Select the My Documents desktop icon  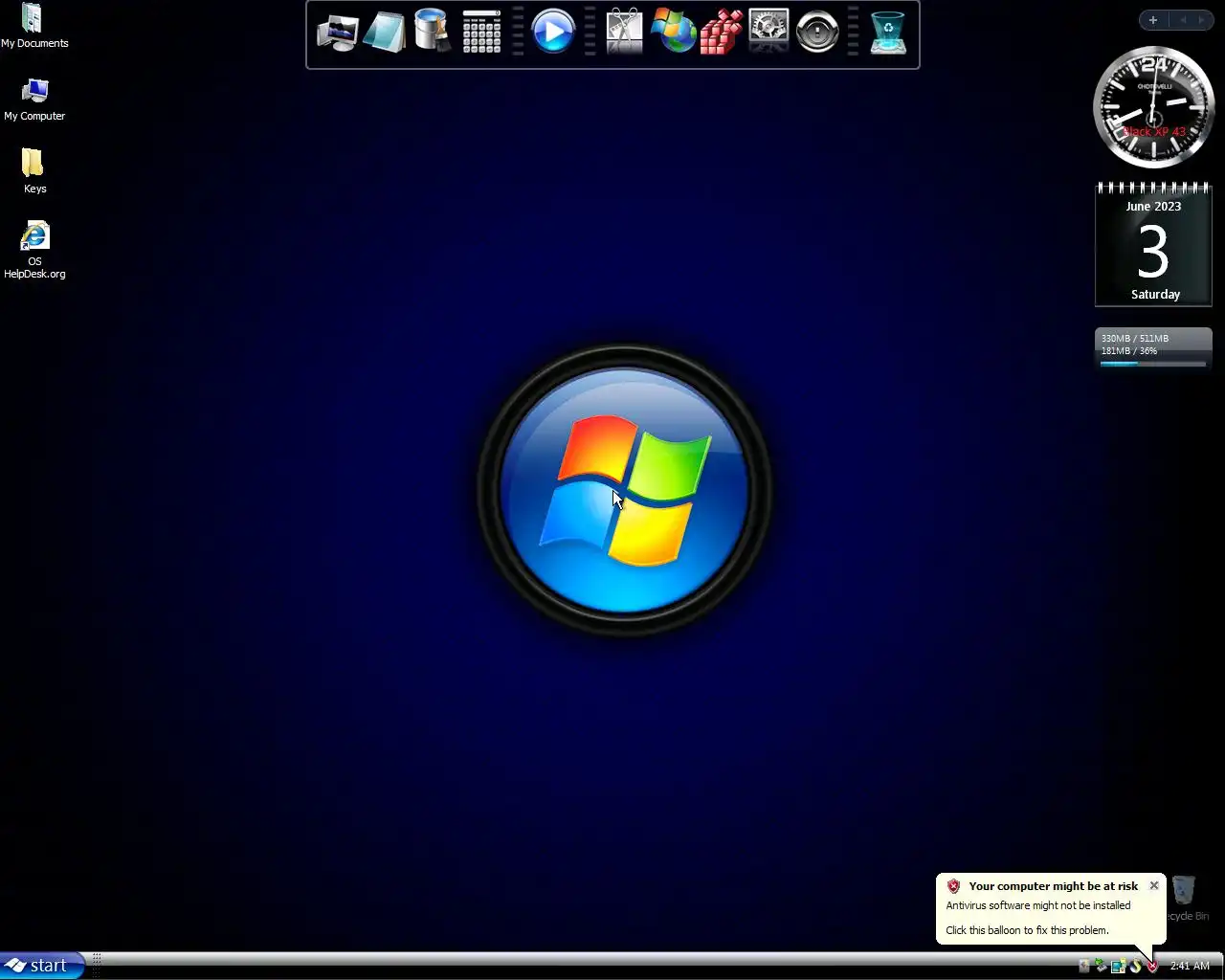(34, 26)
